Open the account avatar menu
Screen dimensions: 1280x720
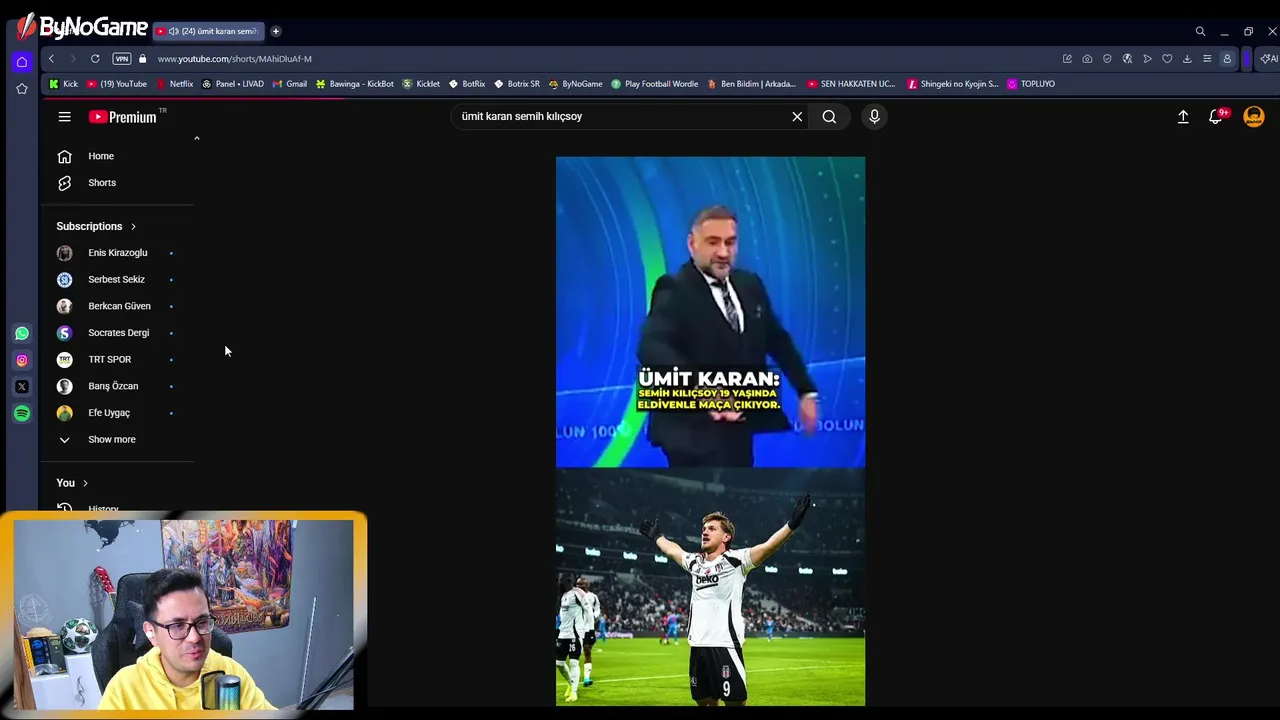point(1253,117)
